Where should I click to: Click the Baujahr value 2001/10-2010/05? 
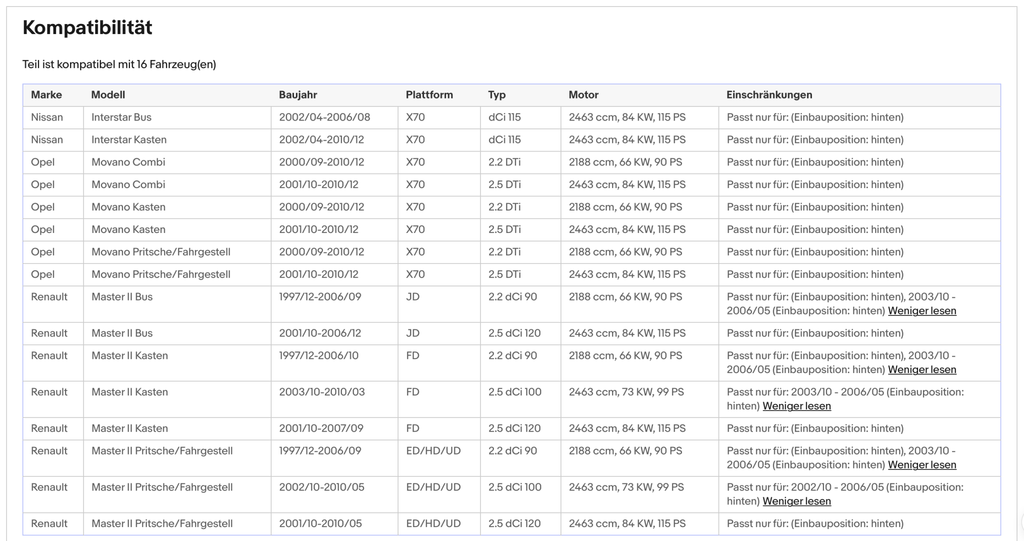(321, 524)
